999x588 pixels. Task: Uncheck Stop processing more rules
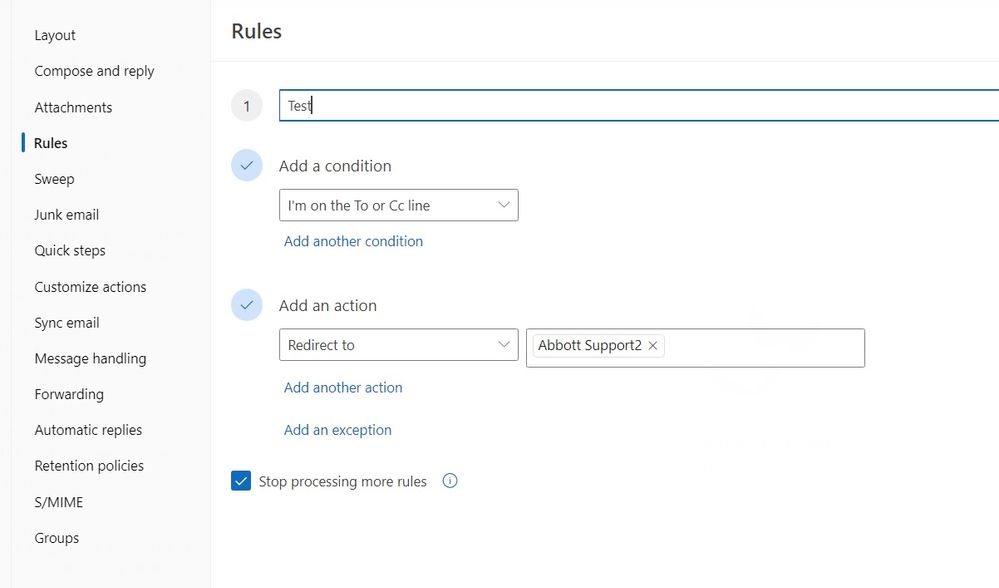click(x=240, y=480)
